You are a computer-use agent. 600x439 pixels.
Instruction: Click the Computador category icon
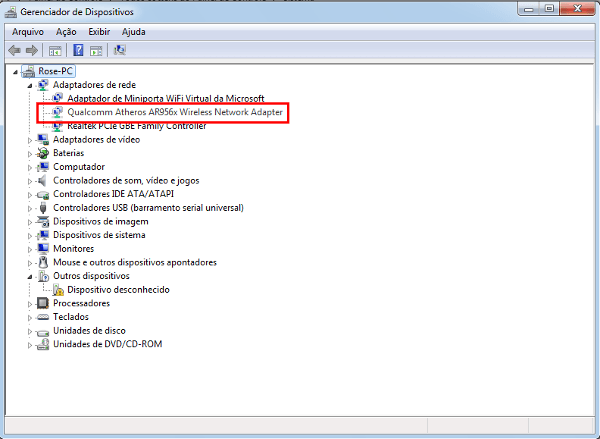[x=43, y=167]
